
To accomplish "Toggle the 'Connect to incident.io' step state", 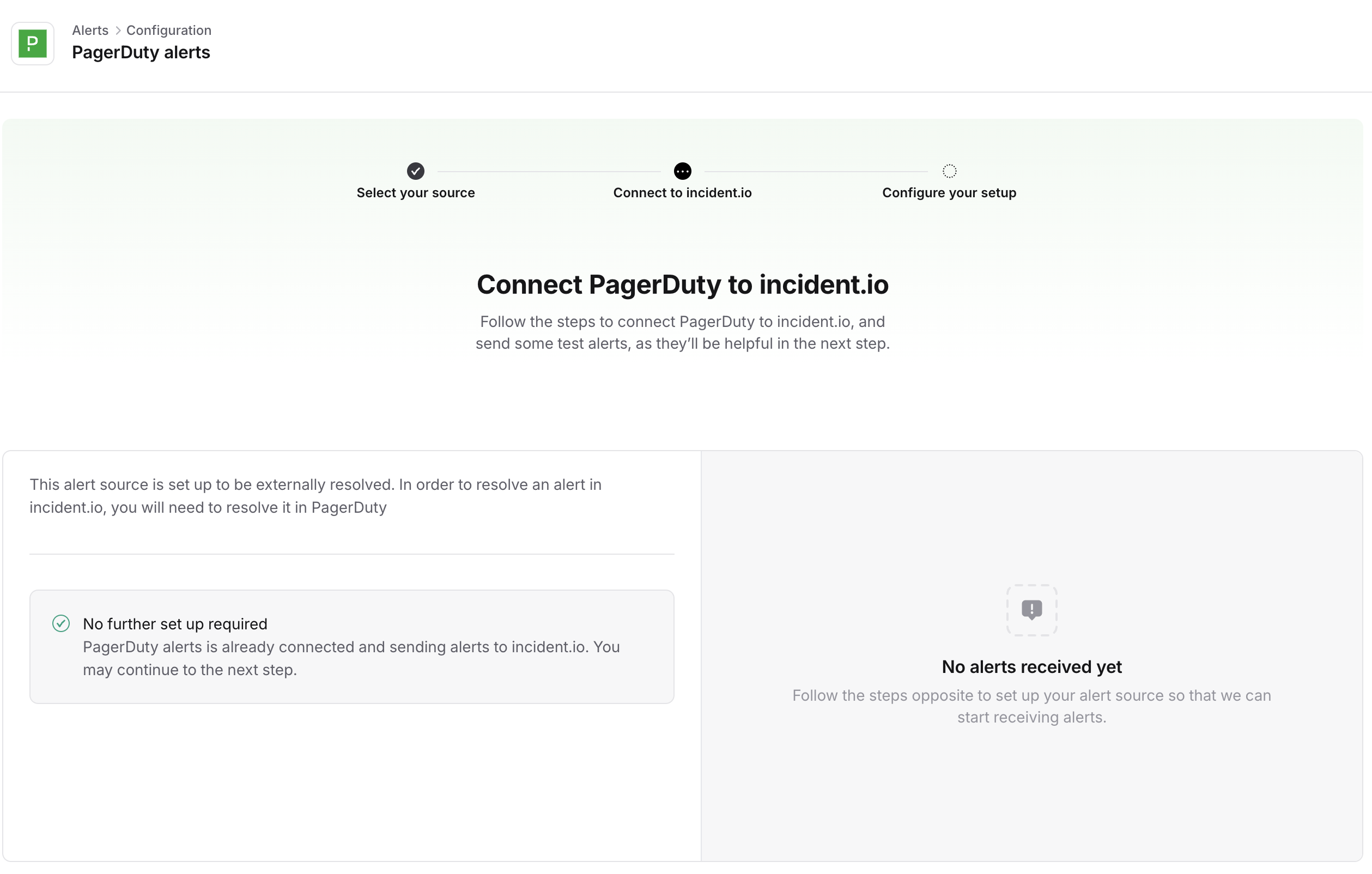I will point(682,171).
